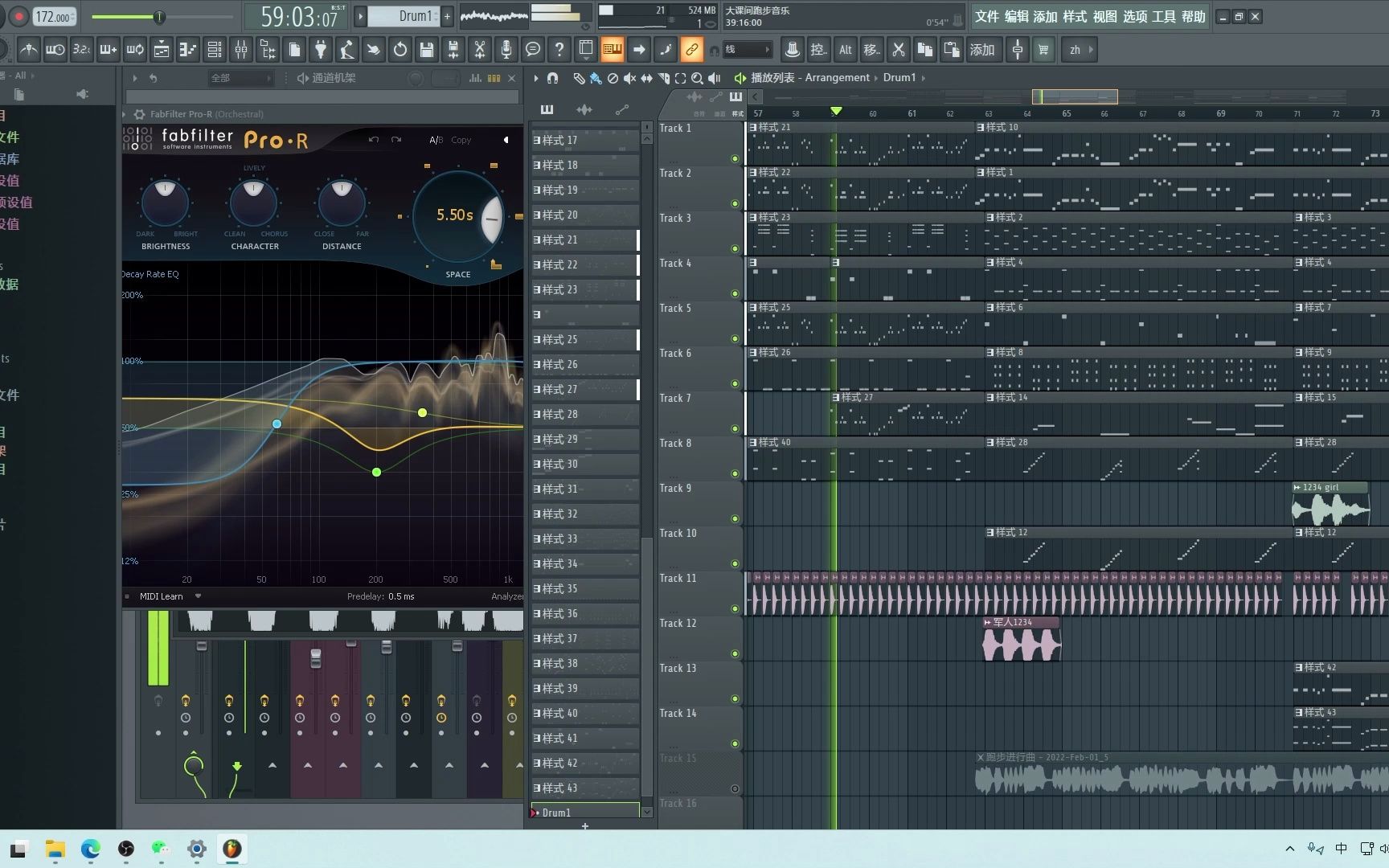Open the MIDI Learn dropdown arrow in Pro-R

point(198,596)
